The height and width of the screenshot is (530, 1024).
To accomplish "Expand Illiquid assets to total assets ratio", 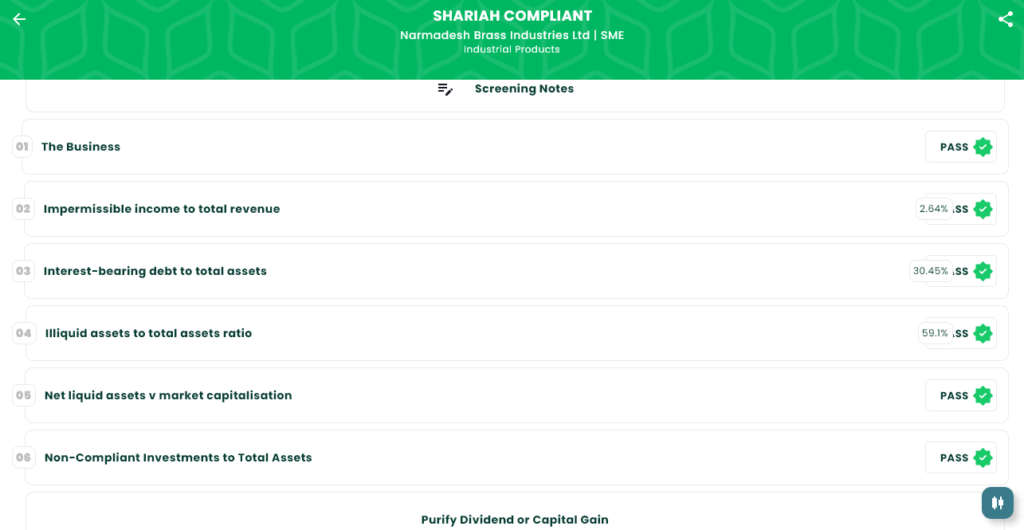I will pos(148,333).
